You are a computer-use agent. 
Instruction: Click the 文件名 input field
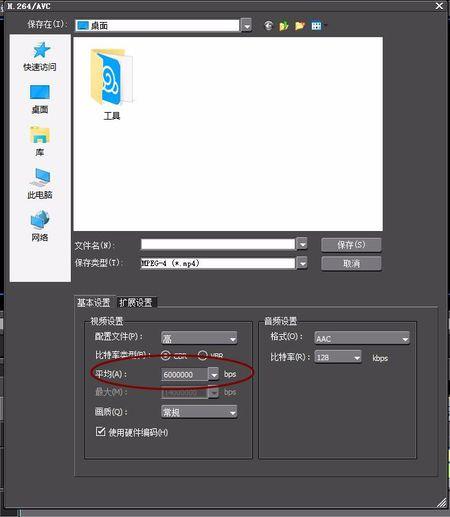[x=218, y=244]
